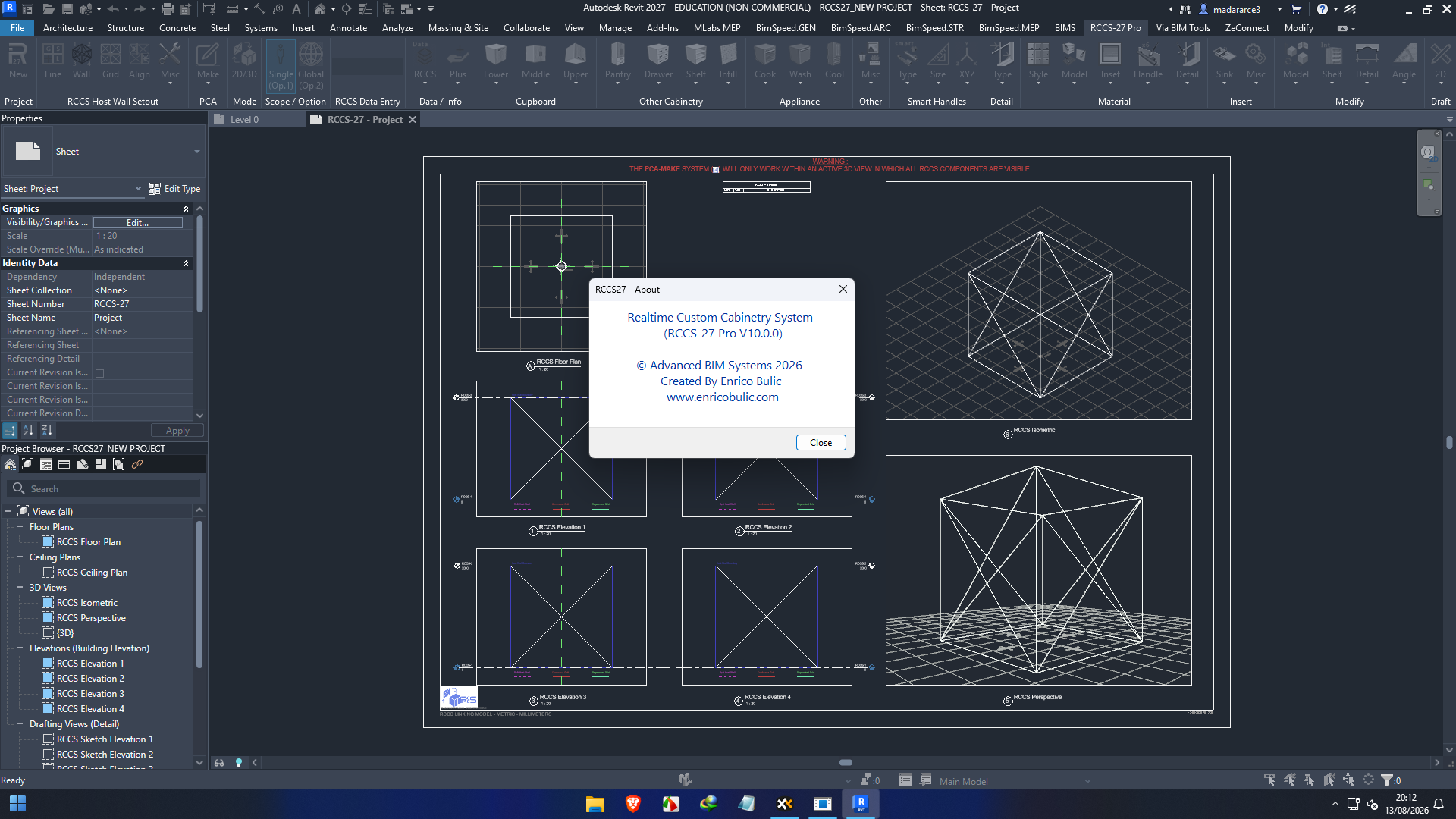Select the Sink insert tool
The width and height of the screenshot is (1456, 819).
(1224, 62)
